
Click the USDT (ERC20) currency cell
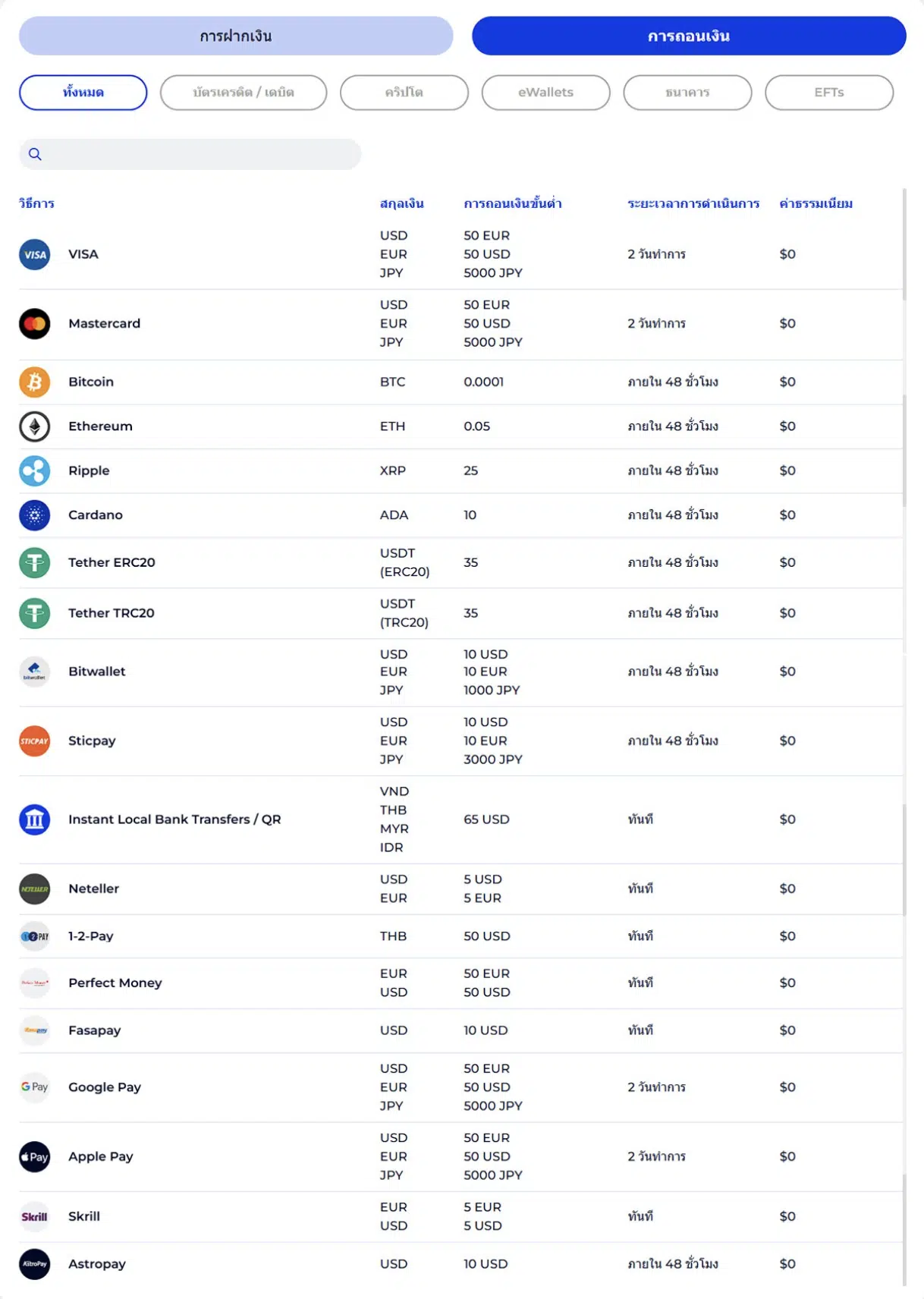(x=405, y=563)
